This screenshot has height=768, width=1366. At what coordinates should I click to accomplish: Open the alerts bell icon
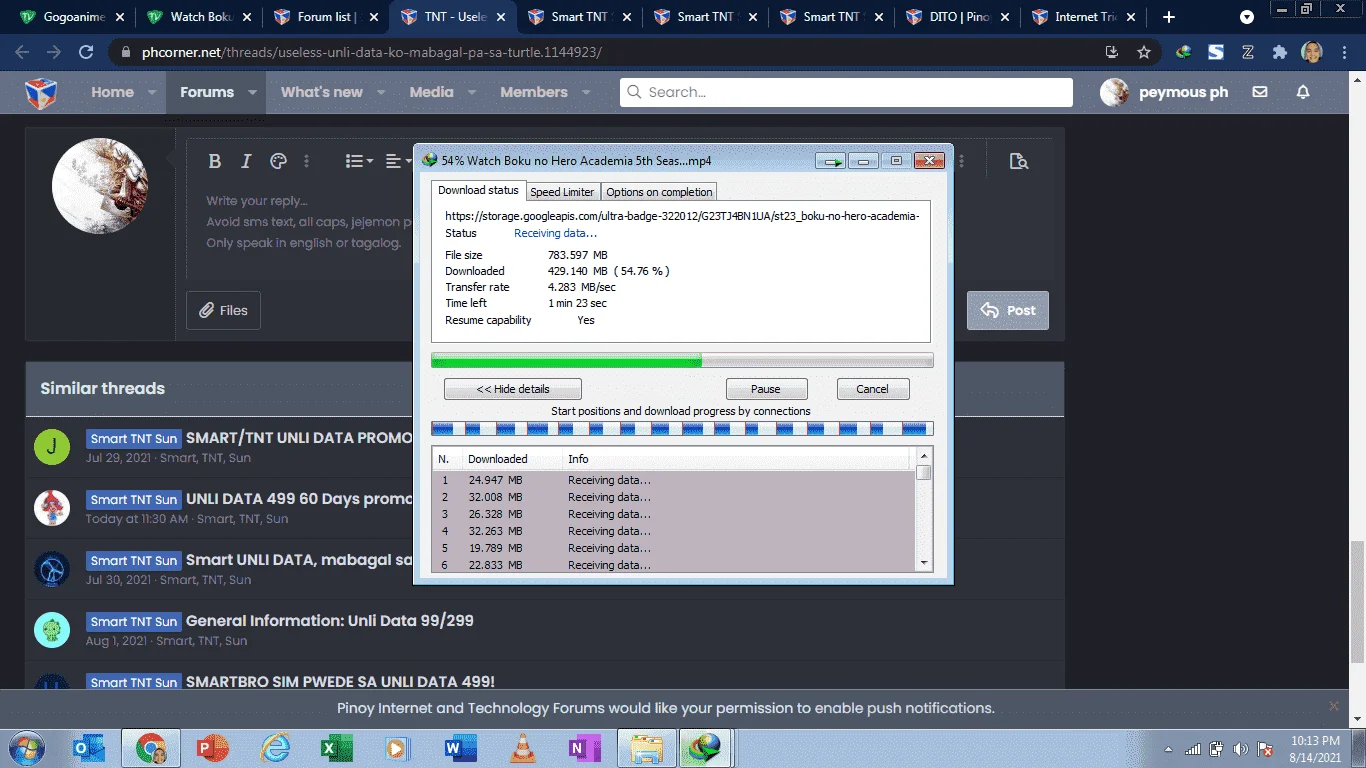1303,92
